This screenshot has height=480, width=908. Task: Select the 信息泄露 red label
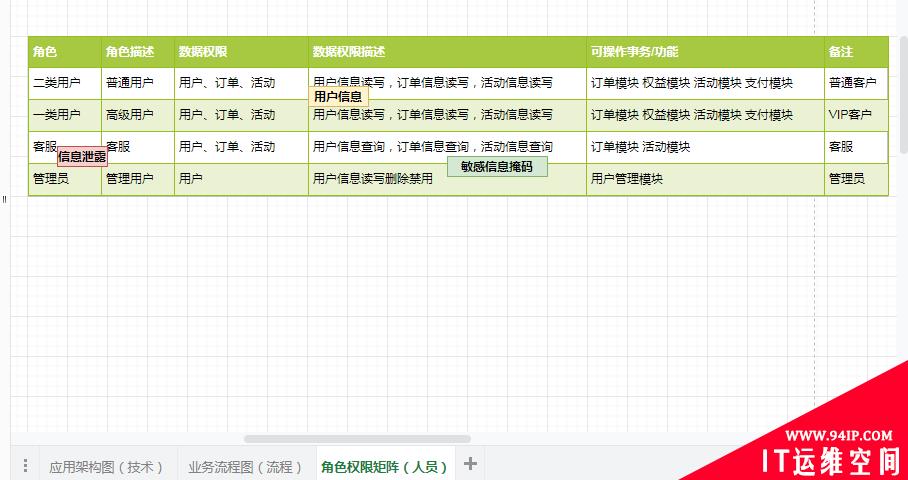pyautogui.click(x=82, y=156)
